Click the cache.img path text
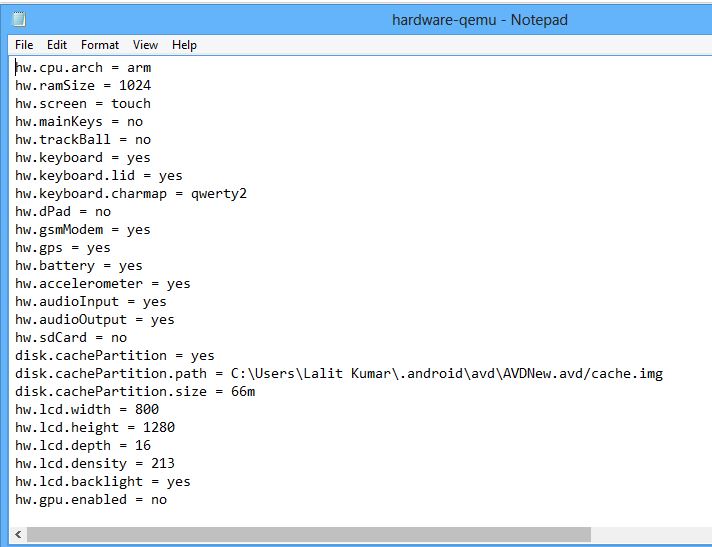The image size is (712, 547). pyautogui.click(x=631, y=374)
